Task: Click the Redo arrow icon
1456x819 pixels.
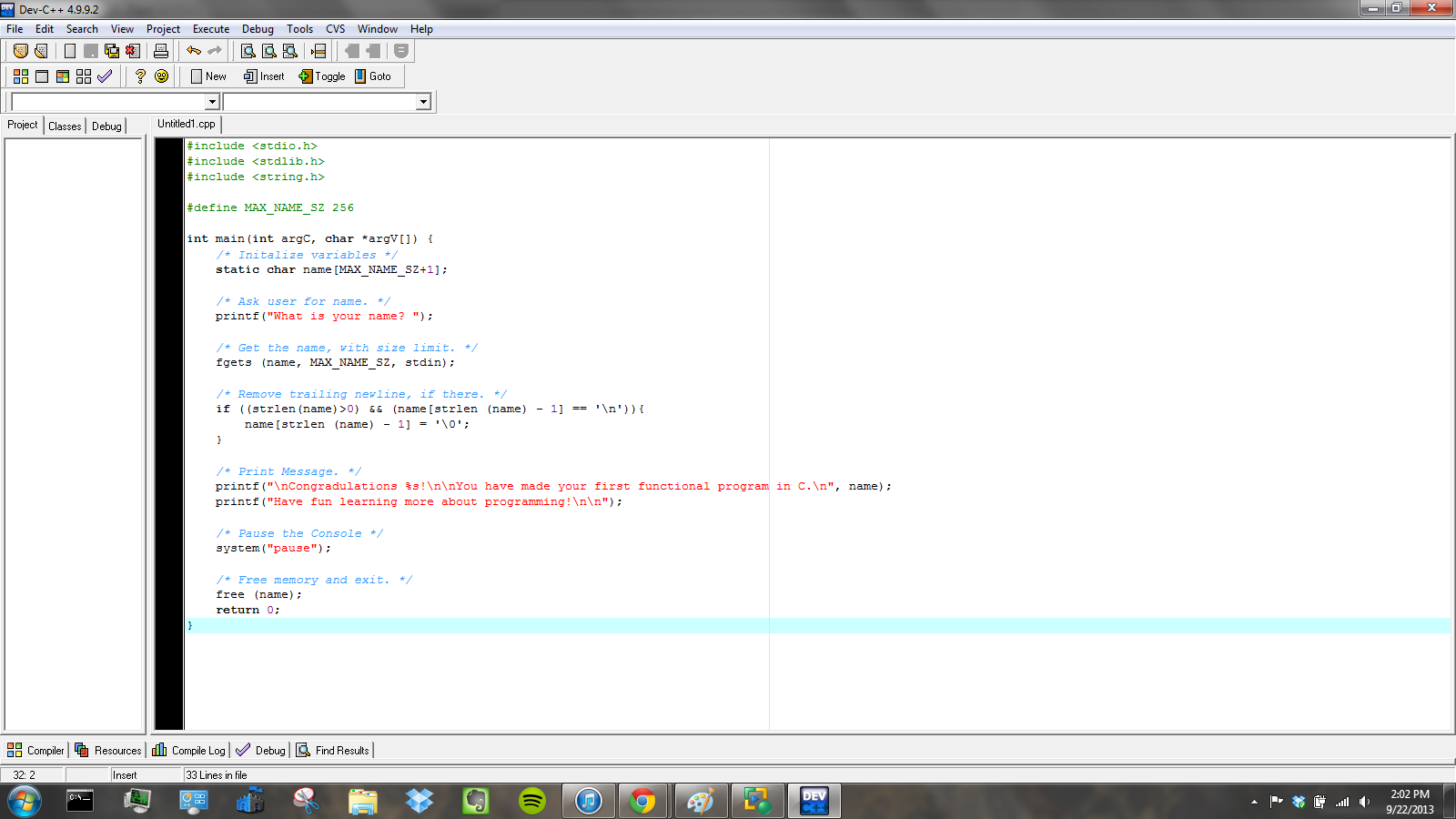Action: click(x=216, y=51)
